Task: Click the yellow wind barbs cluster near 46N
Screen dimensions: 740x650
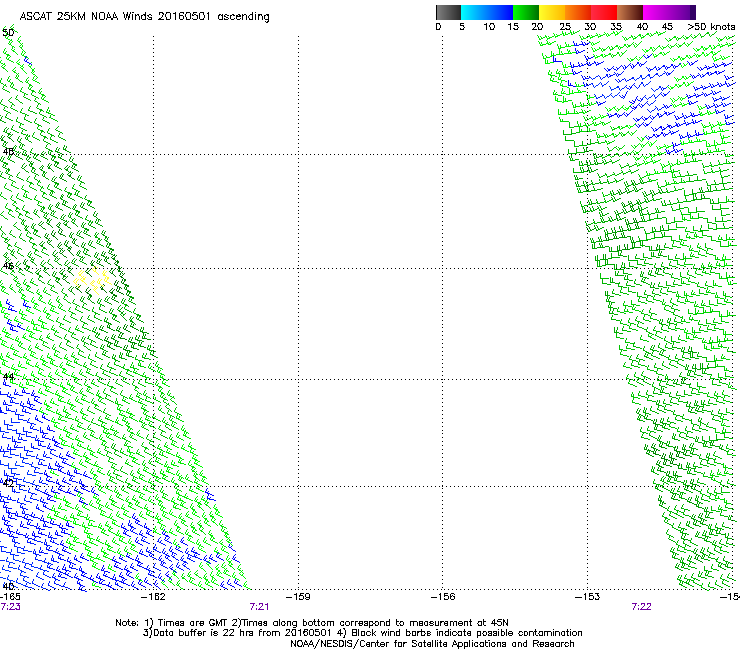Action: 92,280
